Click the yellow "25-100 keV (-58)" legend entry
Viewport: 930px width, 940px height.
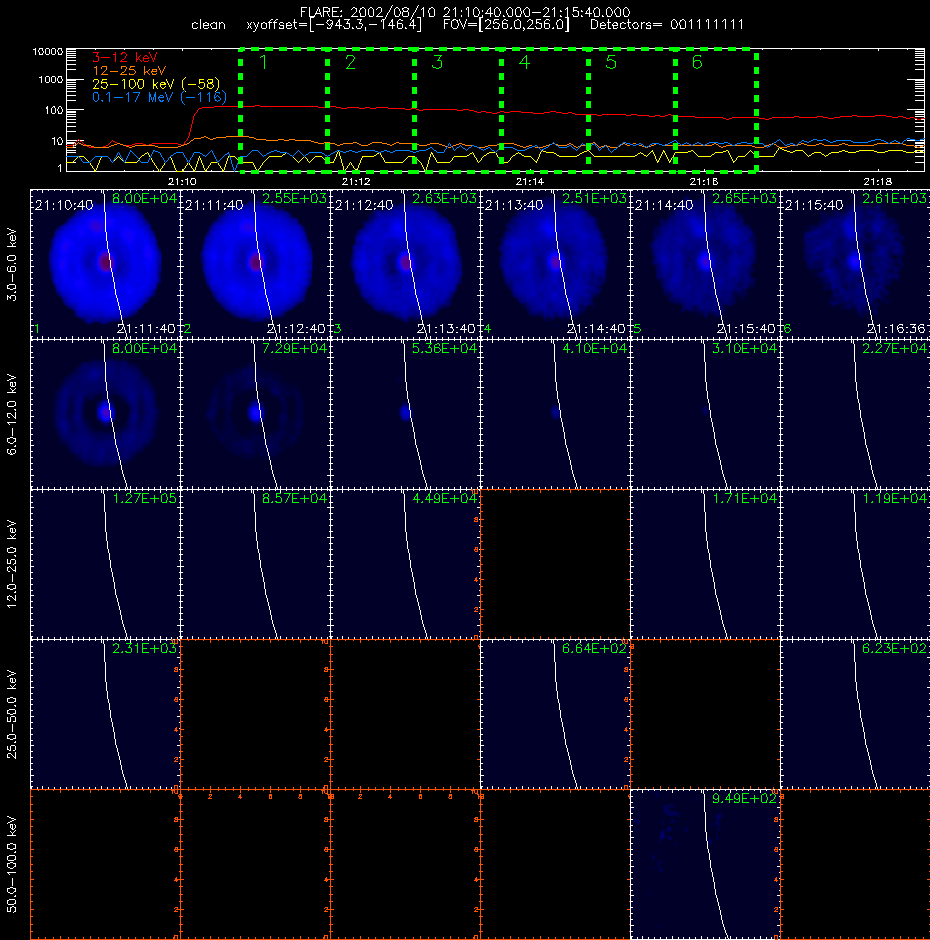click(156, 84)
